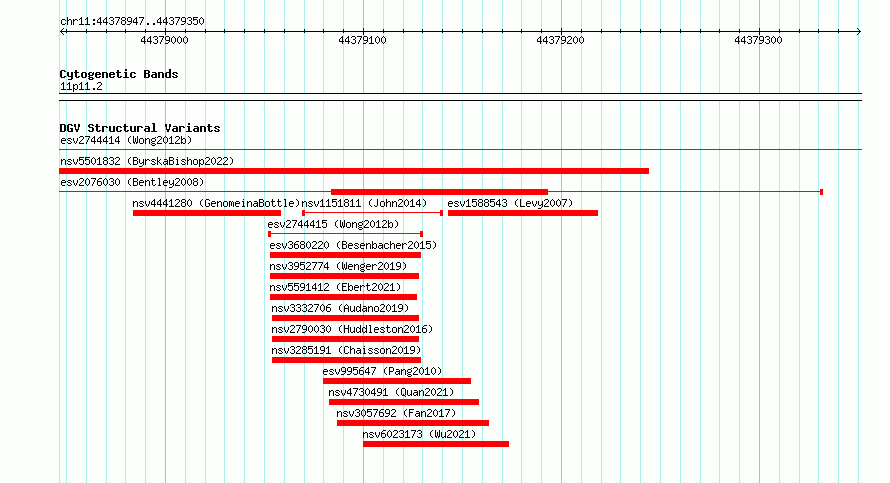This screenshot has height=483, width=890.
Task: Select the red bar under nsv6023173
Action: click(x=436, y=444)
